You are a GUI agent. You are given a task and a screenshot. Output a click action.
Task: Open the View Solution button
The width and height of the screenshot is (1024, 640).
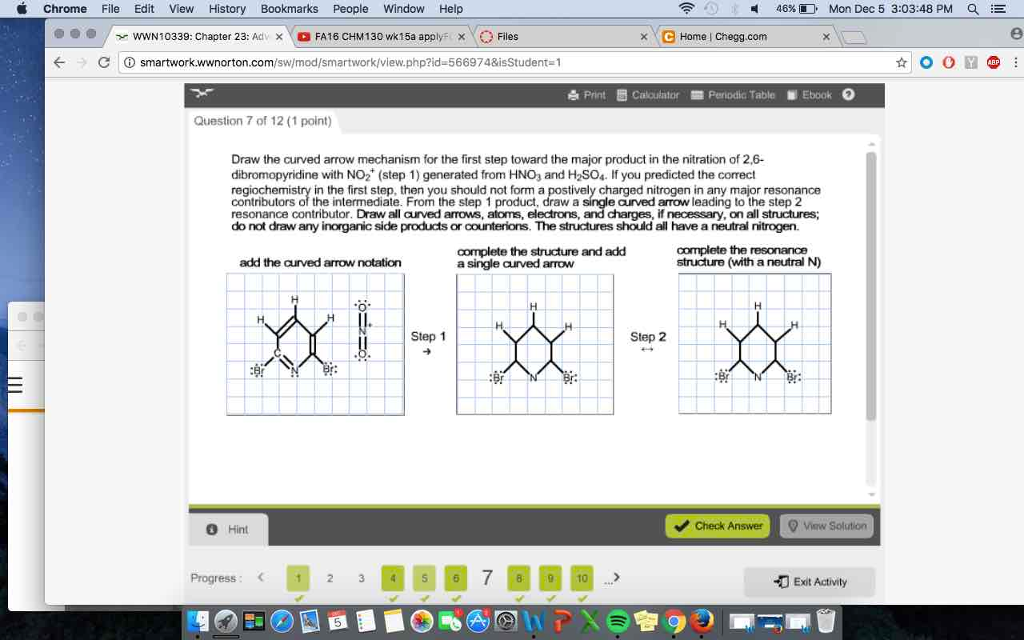[827, 525]
